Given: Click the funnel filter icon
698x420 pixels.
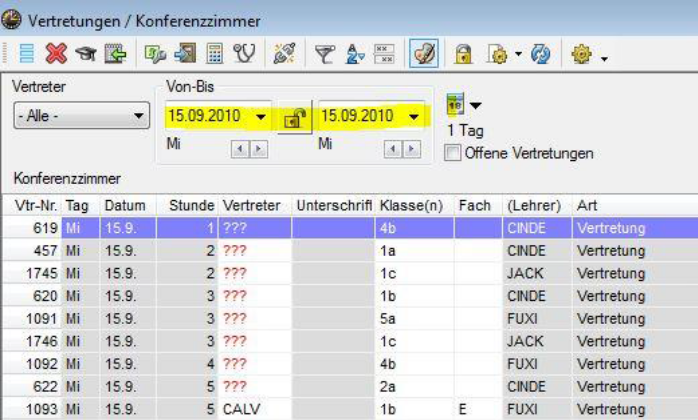Looking at the screenshot, I should pos(323,55).
